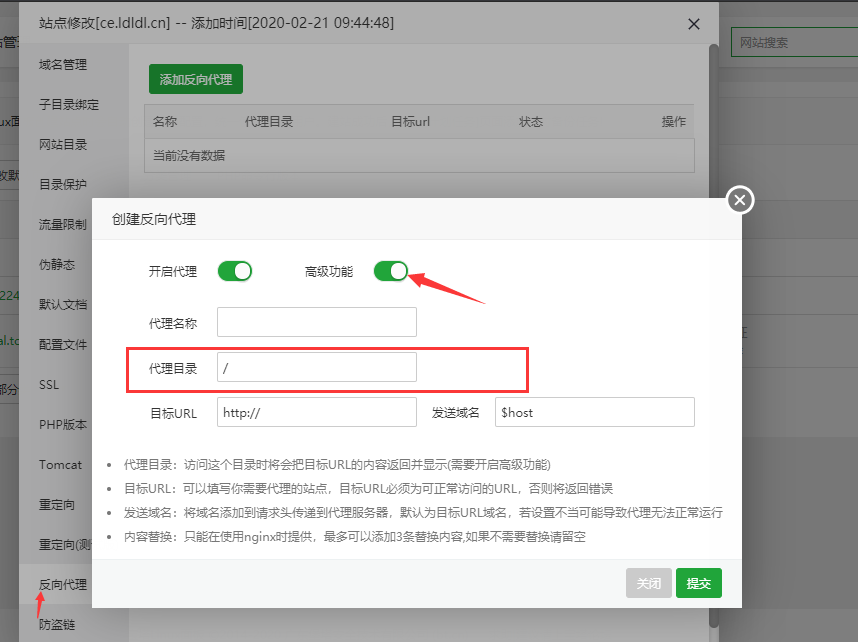The image size is (858, 642).
Task: Switch to the Tomcat tab
Action: pos(60,465)
